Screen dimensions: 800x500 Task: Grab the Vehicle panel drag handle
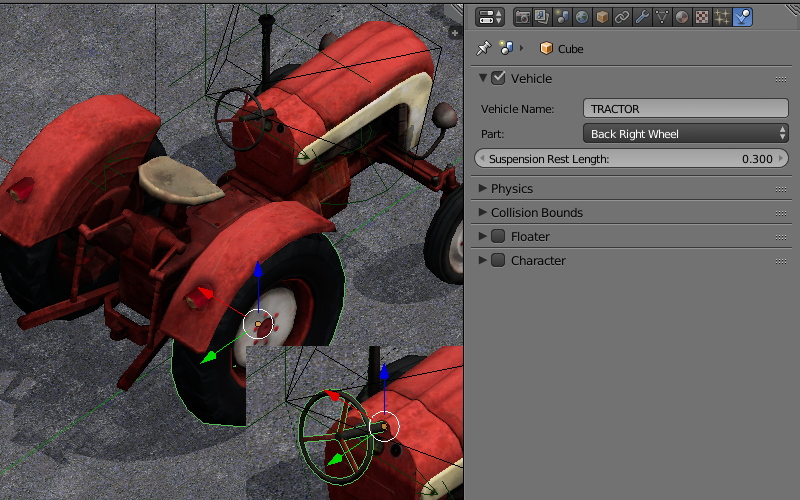(x=781, y=79)
